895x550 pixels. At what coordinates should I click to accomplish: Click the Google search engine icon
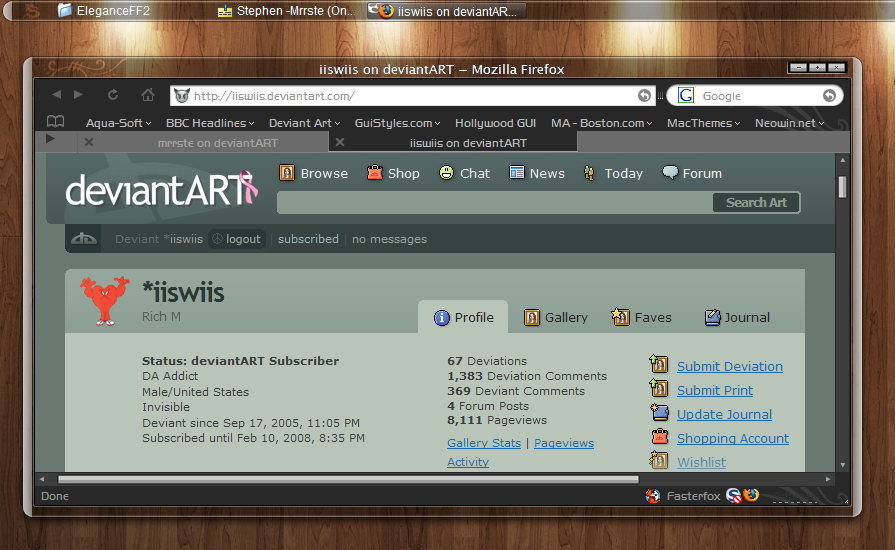pos(686,95)
